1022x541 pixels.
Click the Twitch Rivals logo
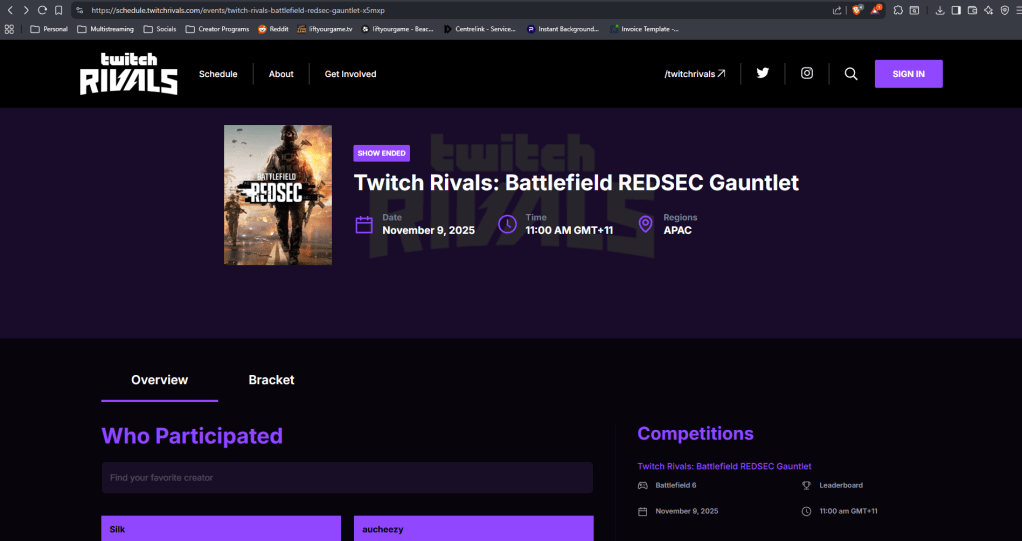pyautogui.click(x=129, y=74)
